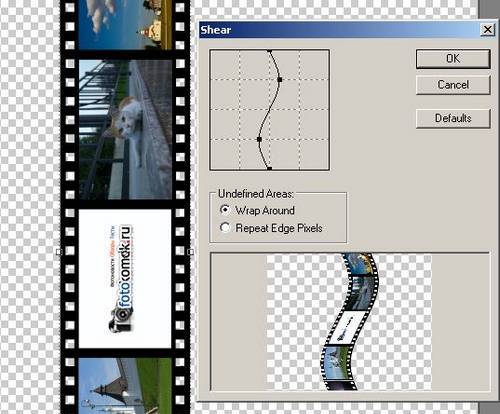Click the center of the shear curve grid

coord(269,110)
